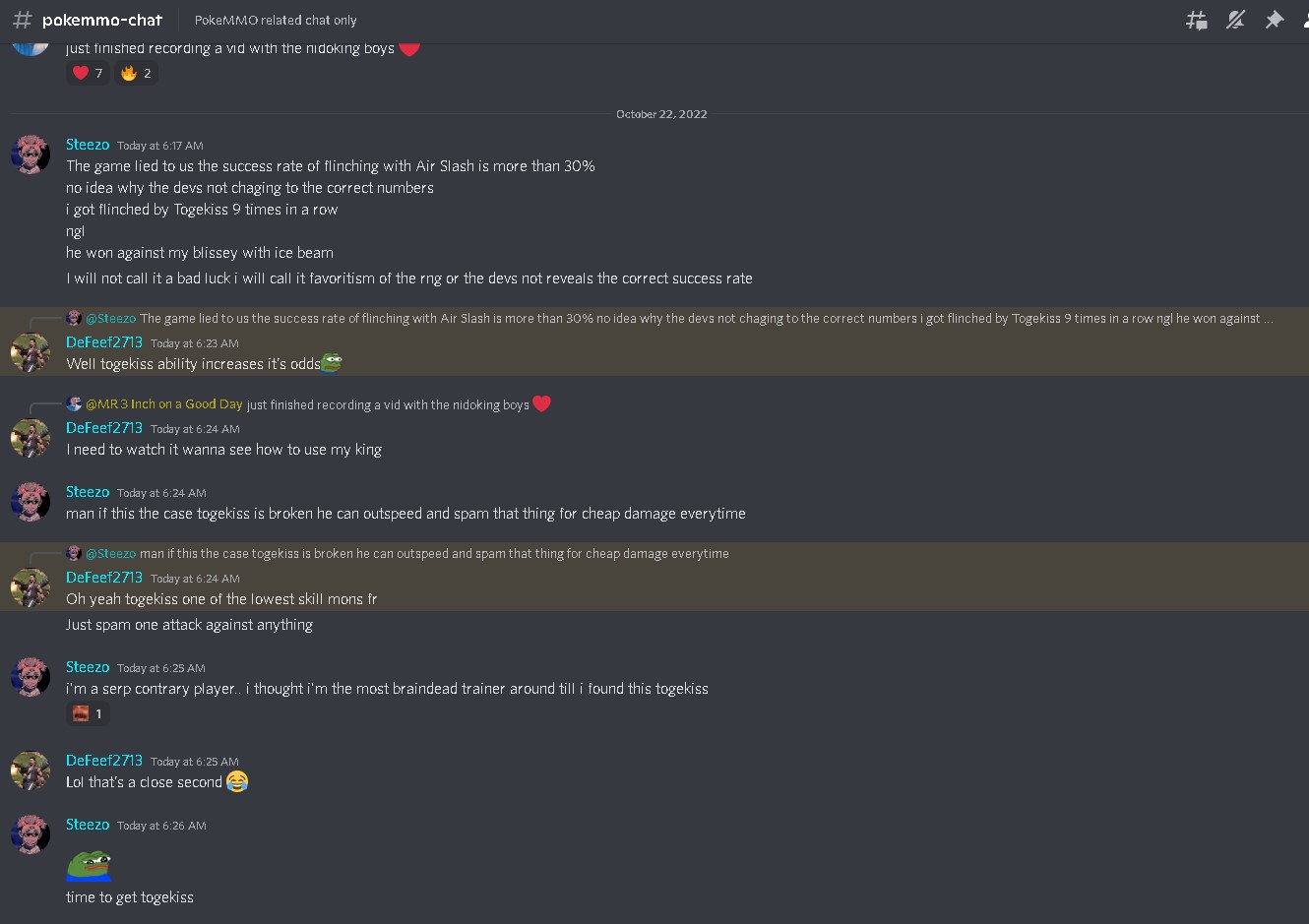Viewport: 1309px width, 924px height.
Task: Click the Steezo username at 6:17 AM
Action: click(x=88, y=145)
